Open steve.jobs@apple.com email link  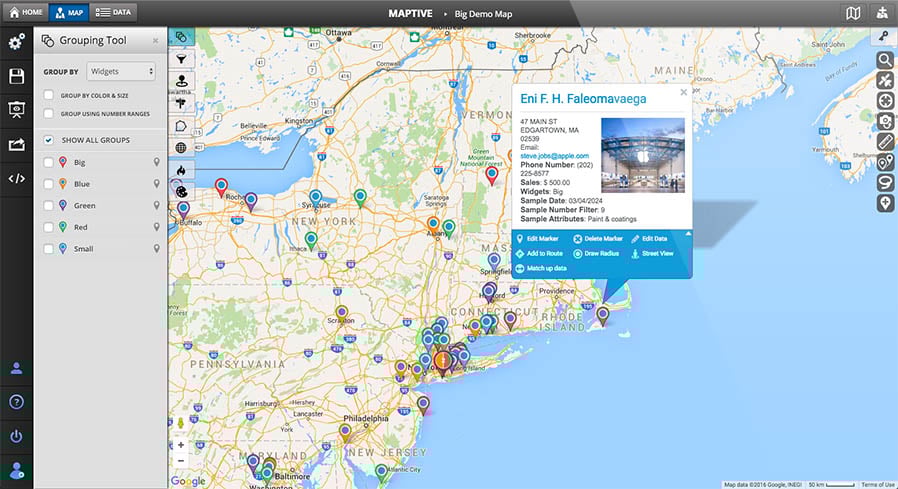[554, 156]
